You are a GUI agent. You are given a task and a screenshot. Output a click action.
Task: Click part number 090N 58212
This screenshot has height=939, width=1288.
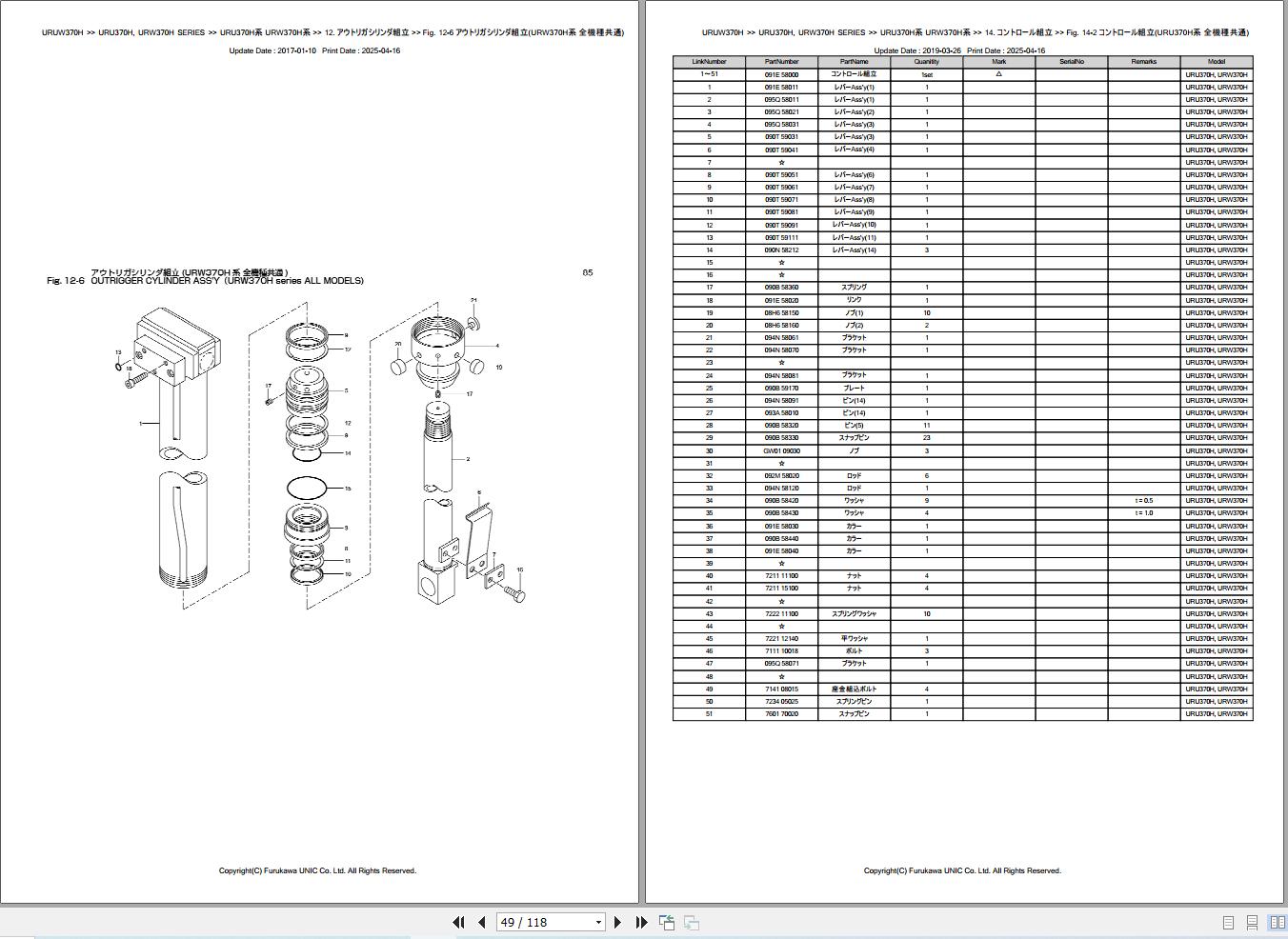(x=781, y=250)
